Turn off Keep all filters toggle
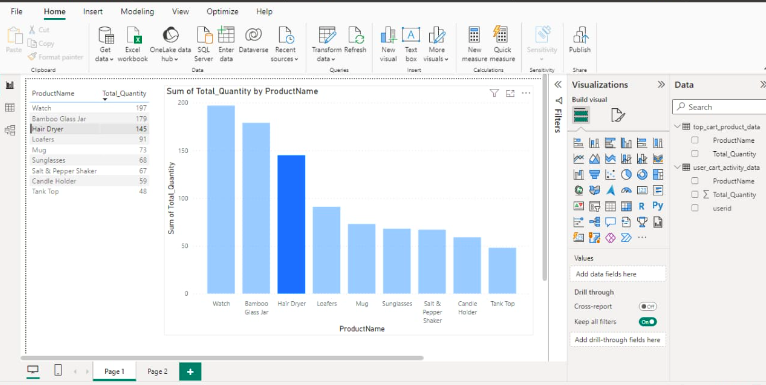 click(x=648, y=321)
